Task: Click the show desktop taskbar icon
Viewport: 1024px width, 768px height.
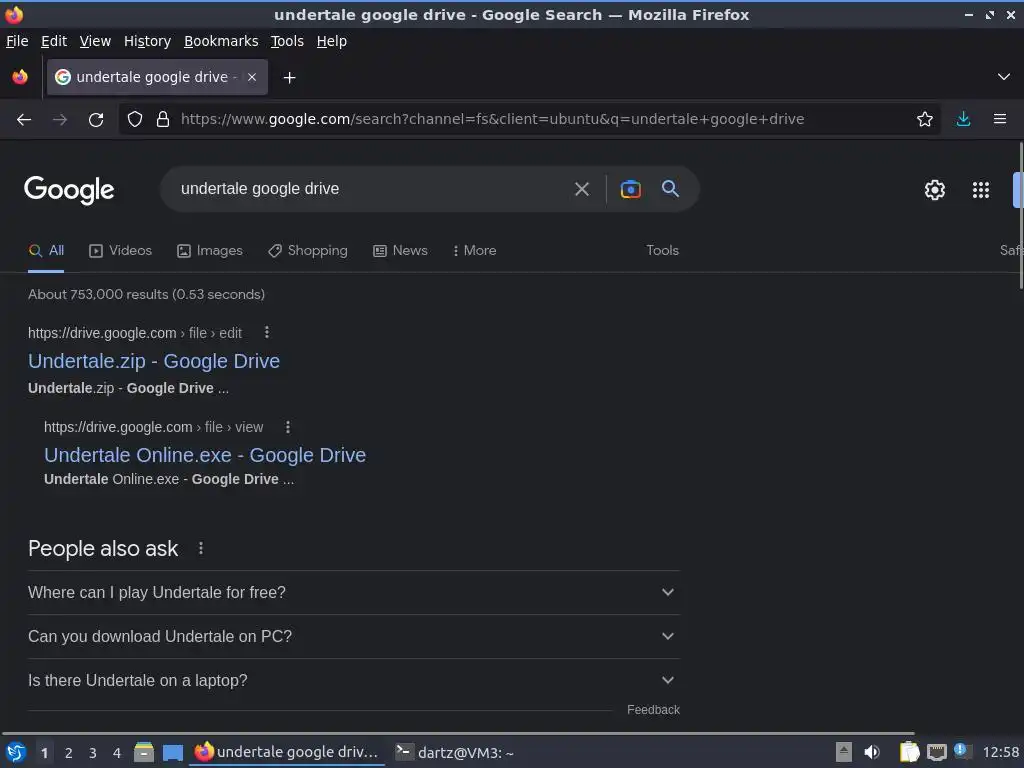Action: pos(172,753)
